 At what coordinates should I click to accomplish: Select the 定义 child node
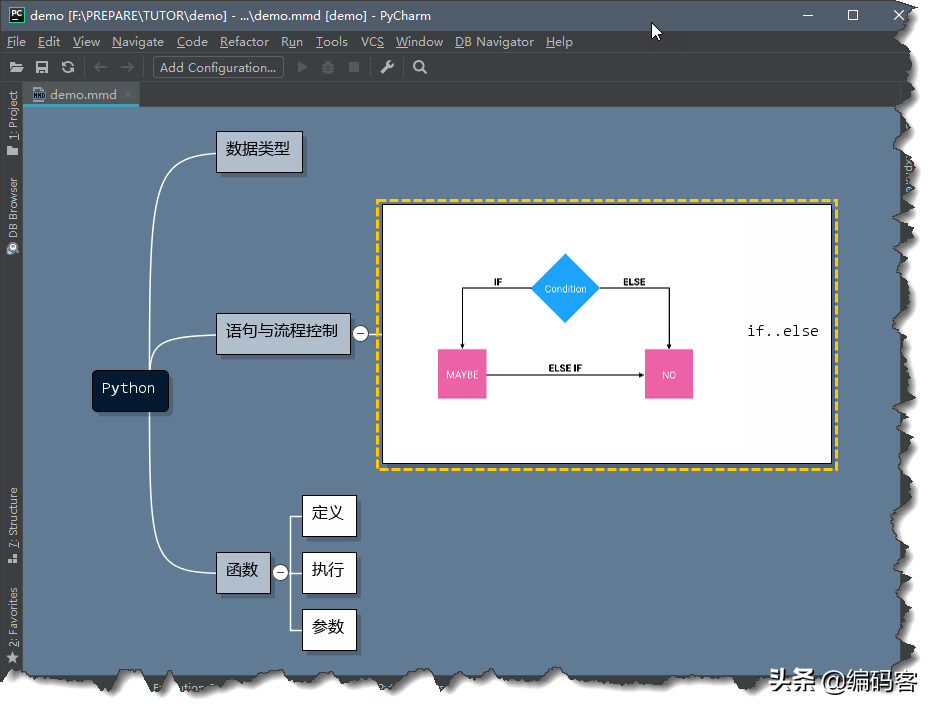pyautogui.click(x=329, y=516)
